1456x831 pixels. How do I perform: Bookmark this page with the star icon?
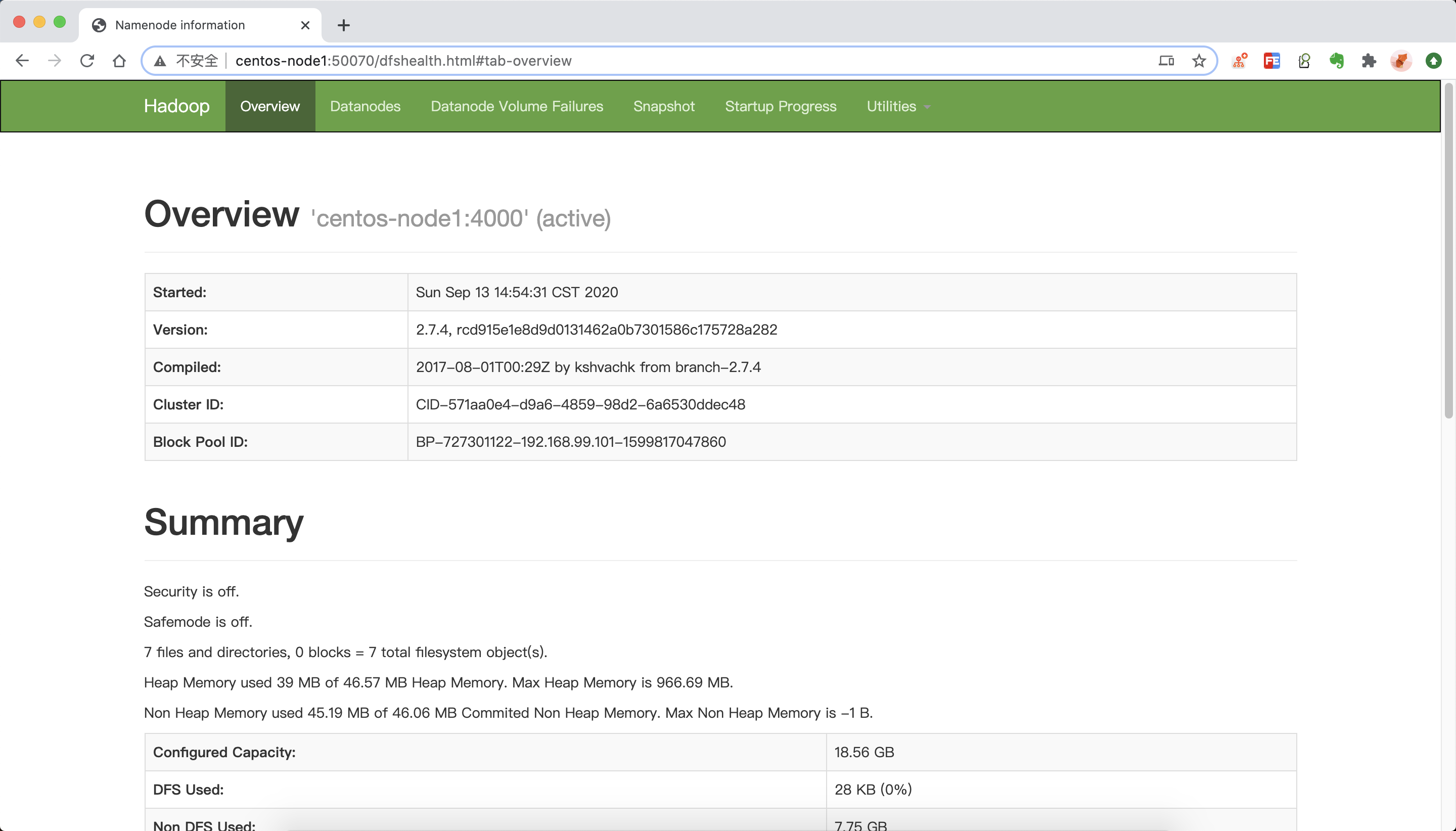pos(1199,61)
